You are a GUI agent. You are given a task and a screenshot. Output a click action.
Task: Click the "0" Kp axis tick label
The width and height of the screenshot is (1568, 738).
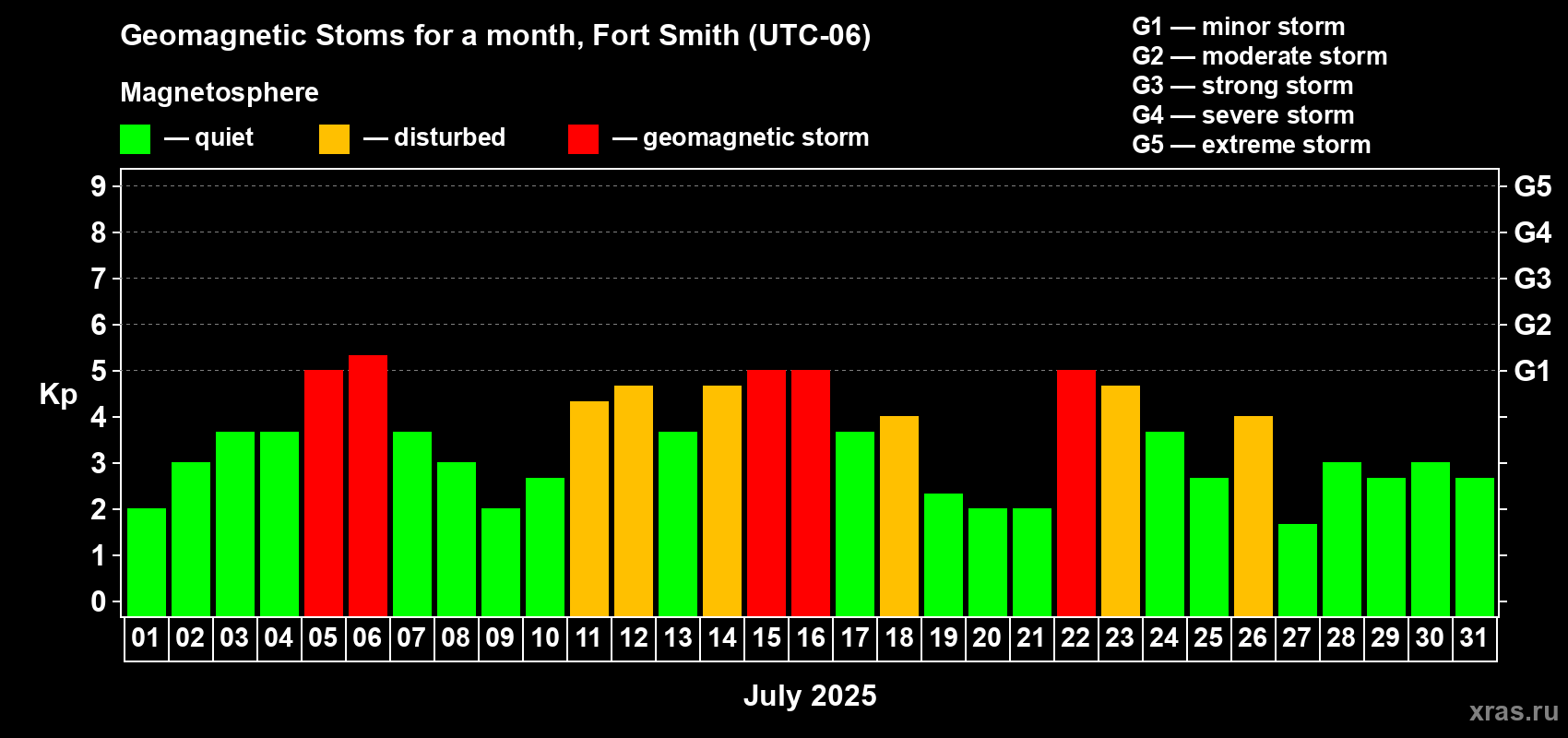click(x=99, y=601)
